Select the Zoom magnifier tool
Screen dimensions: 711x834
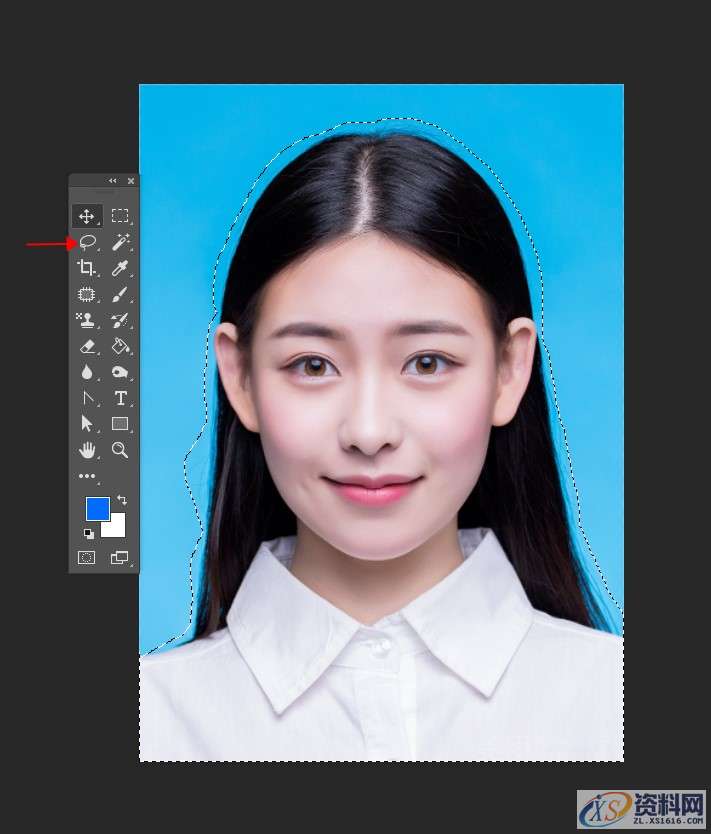[120, 450]
